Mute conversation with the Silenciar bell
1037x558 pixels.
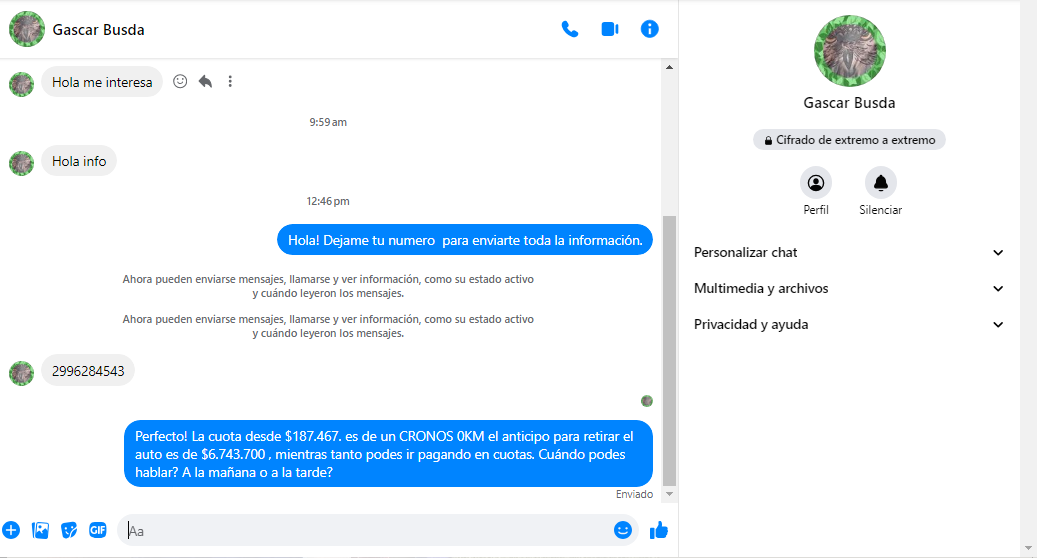click(x=881, y=182)
